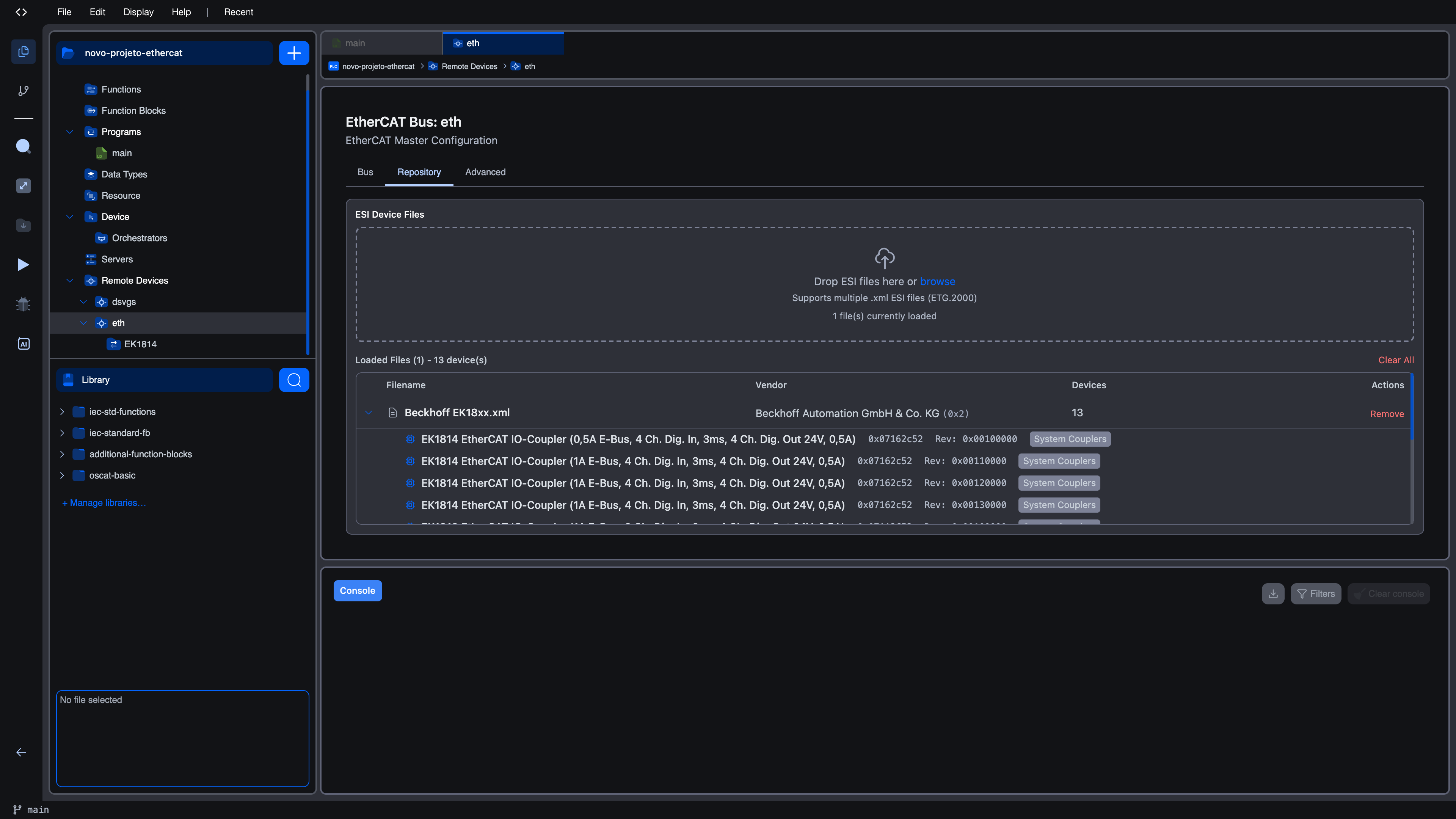Collapse the Programs tree node
Screen dimensions: 1456x819
coord(69,132)
